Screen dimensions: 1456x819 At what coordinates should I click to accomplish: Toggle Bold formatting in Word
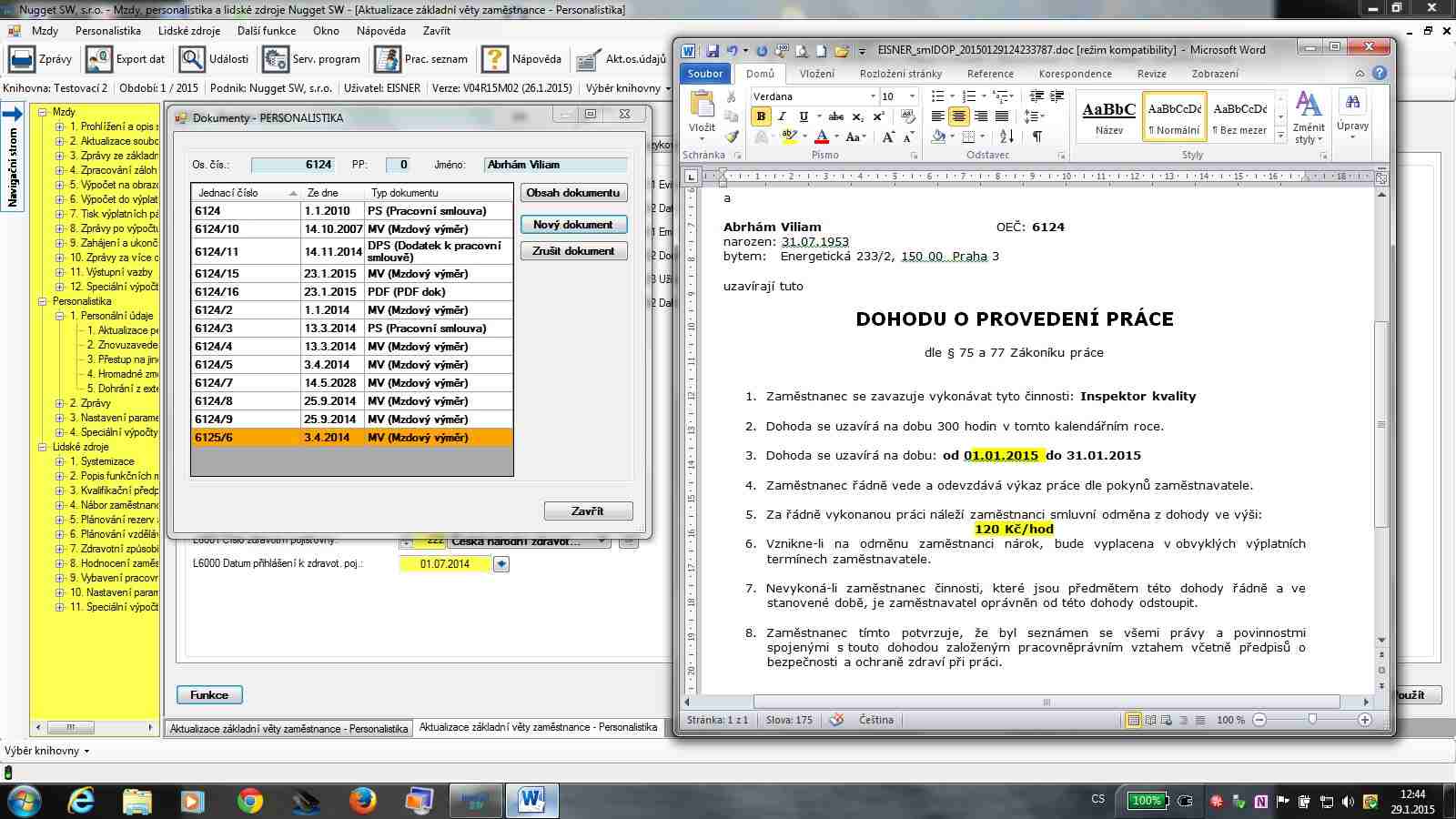click(761, 116)
